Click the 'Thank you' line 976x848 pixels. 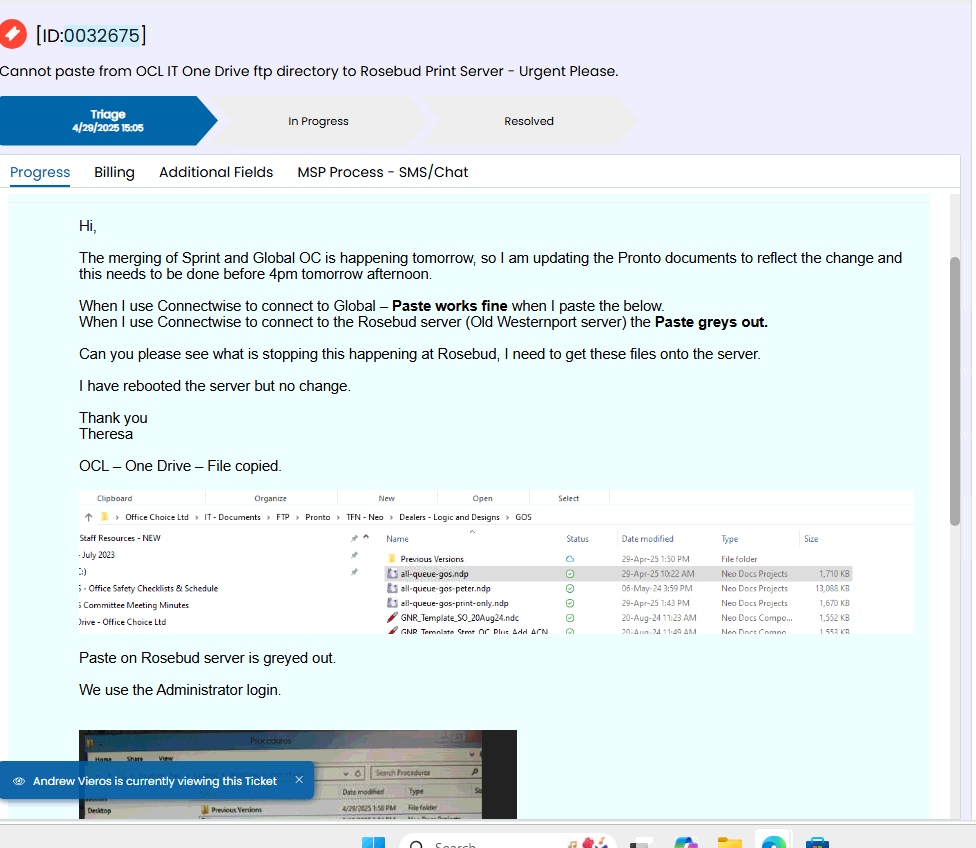[x=113, y=418]
